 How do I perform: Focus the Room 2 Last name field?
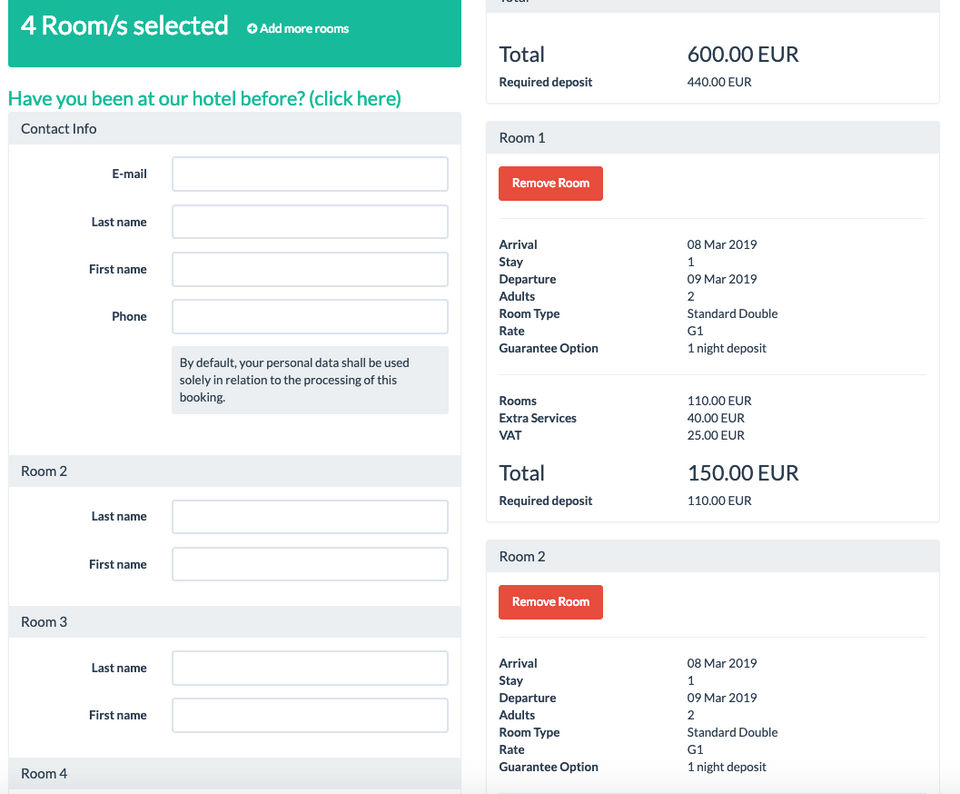(310, 517)
